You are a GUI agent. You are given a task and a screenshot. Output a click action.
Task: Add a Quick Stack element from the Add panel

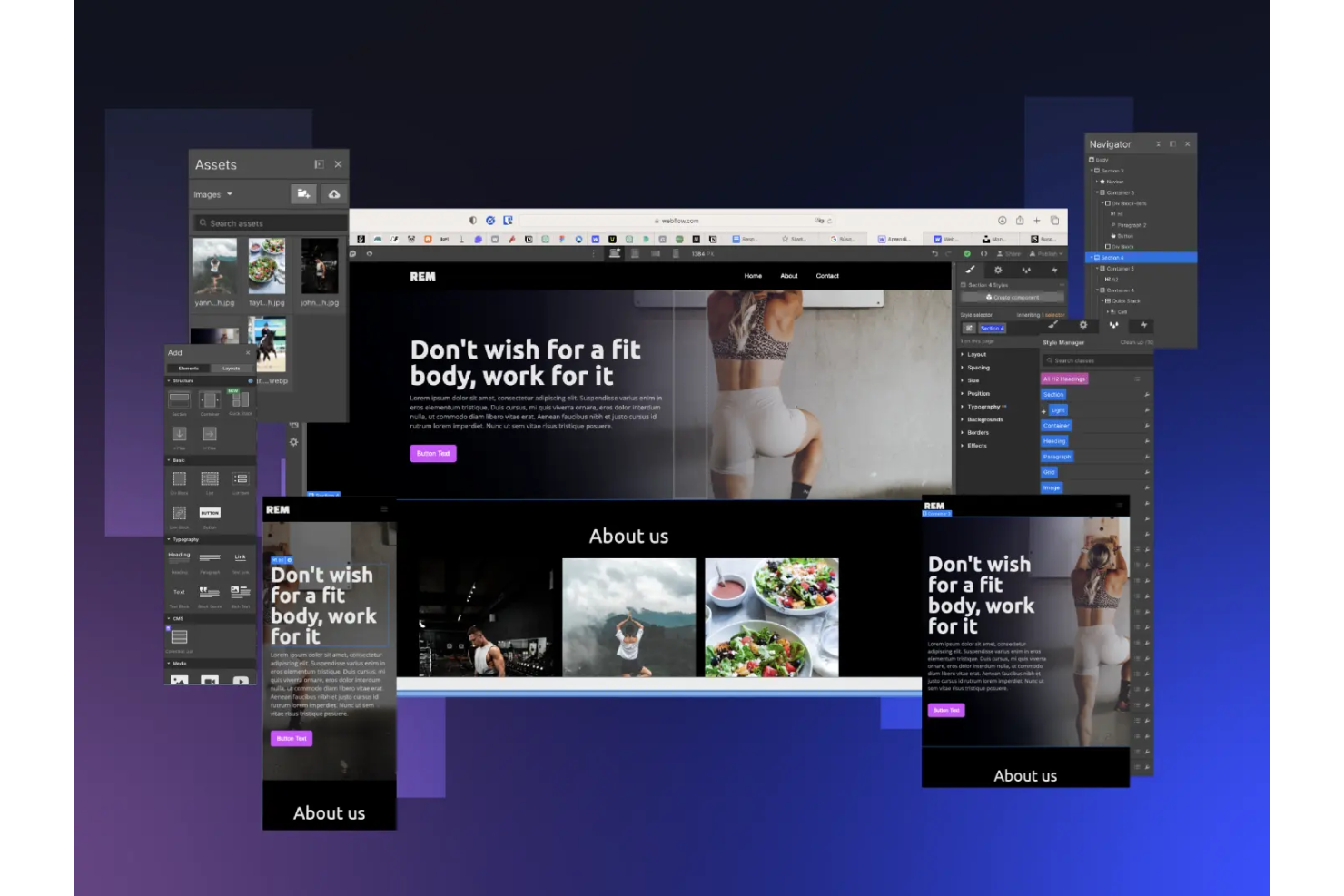(240, 399)
